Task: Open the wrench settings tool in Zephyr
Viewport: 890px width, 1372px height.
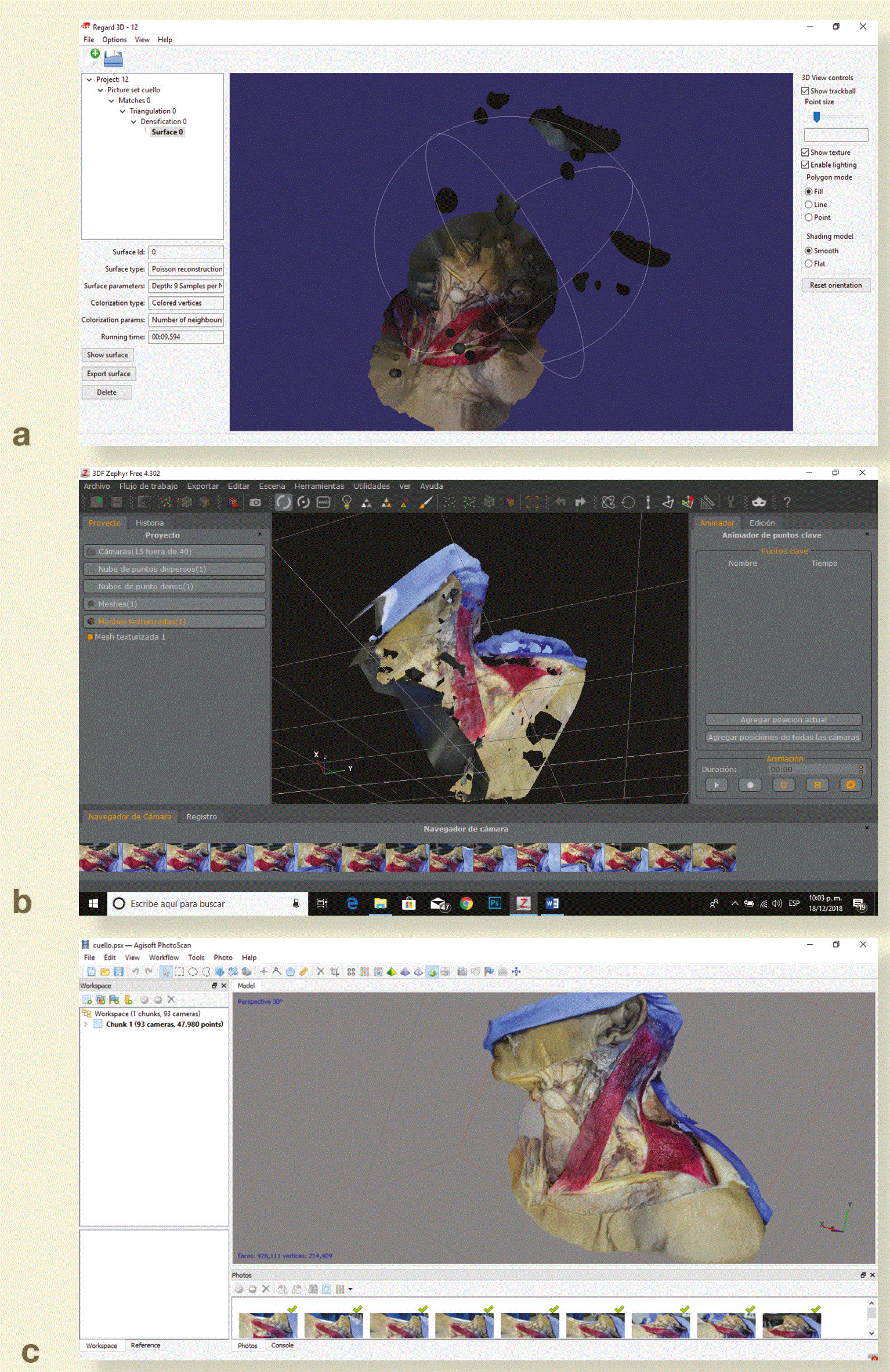Action: [x=730, y=503]
